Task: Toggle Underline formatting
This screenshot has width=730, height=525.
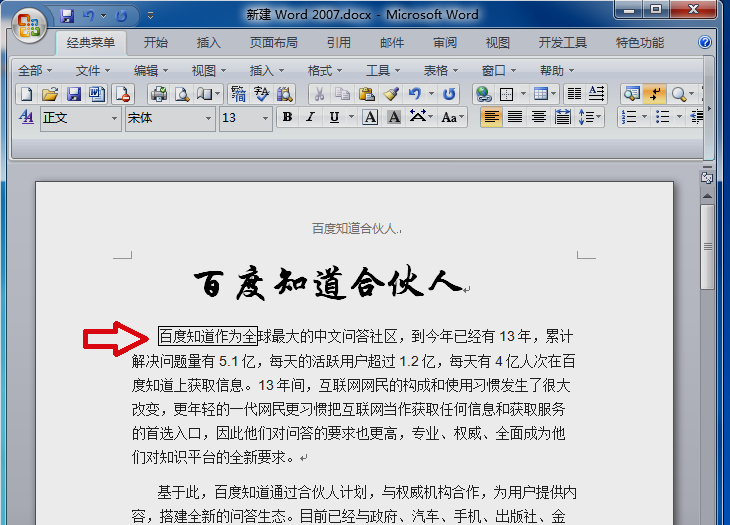Action: [334, 117]
